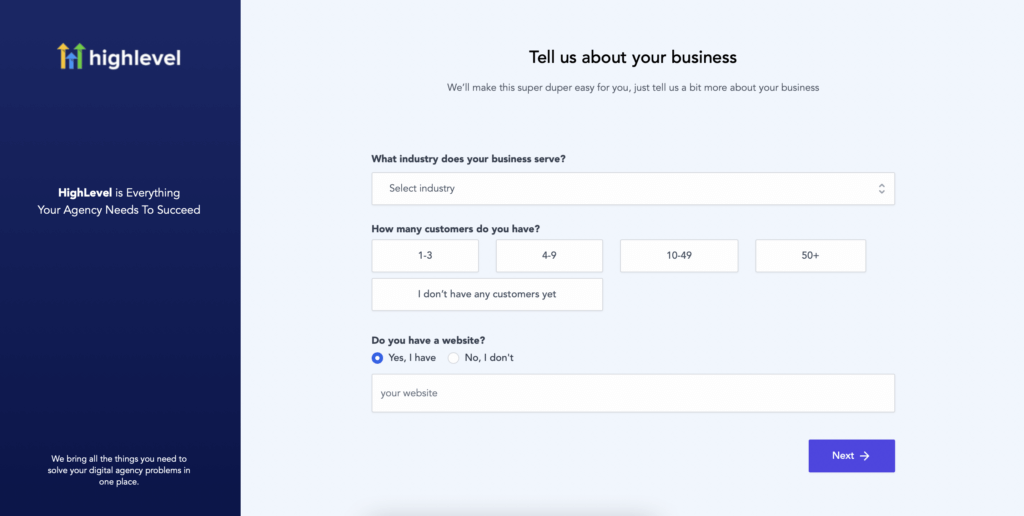Open the Select industry dropdown
Screen dimensions: 1024x516
[x=633, y=189]
